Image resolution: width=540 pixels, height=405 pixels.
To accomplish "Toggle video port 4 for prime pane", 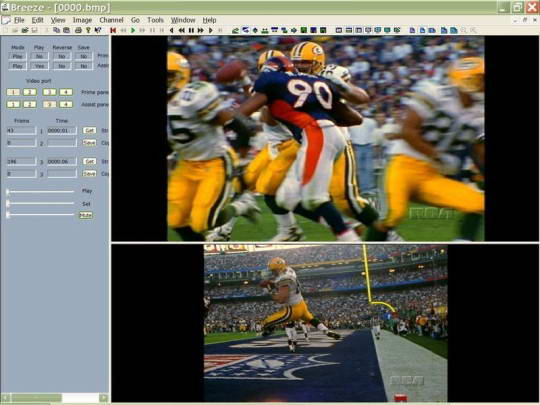I will click(66, 92).
